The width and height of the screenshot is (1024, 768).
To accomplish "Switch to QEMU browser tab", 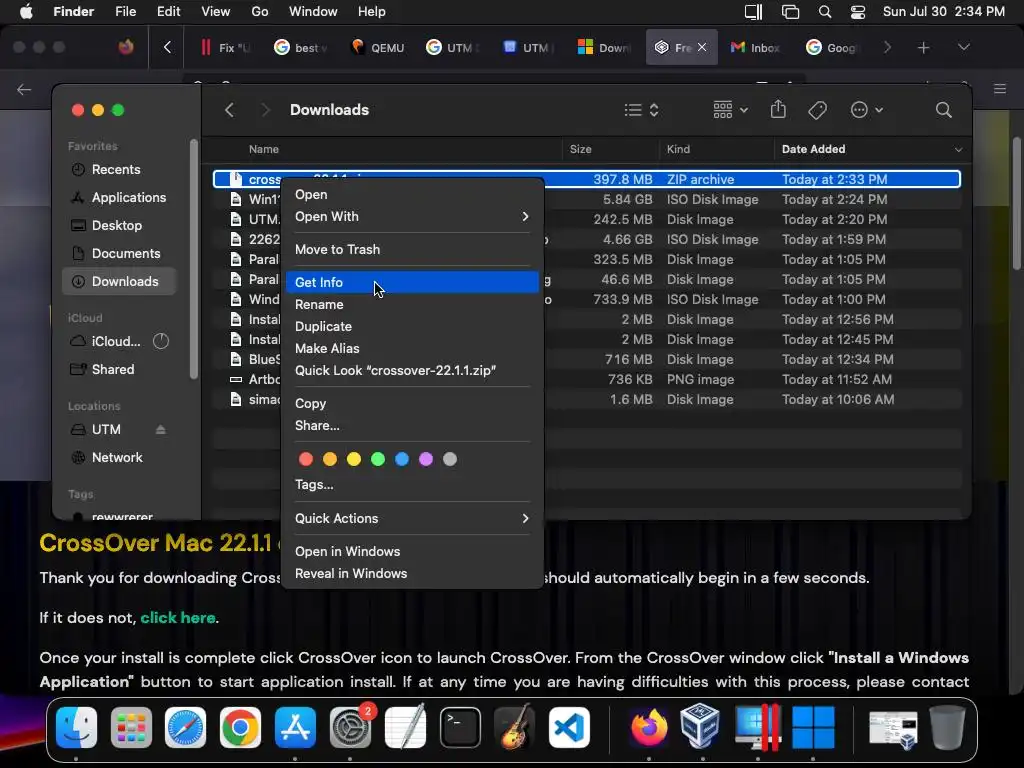I will point(377,47).
